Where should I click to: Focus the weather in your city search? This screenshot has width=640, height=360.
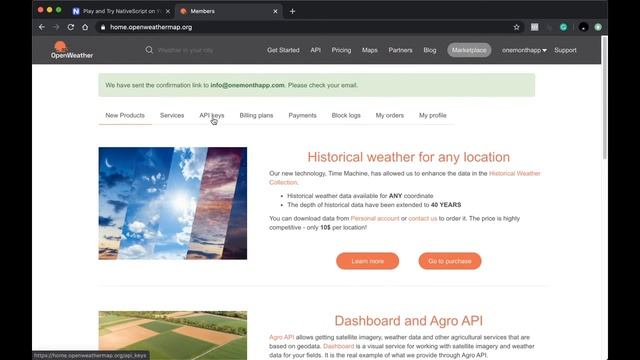(185, 50)
